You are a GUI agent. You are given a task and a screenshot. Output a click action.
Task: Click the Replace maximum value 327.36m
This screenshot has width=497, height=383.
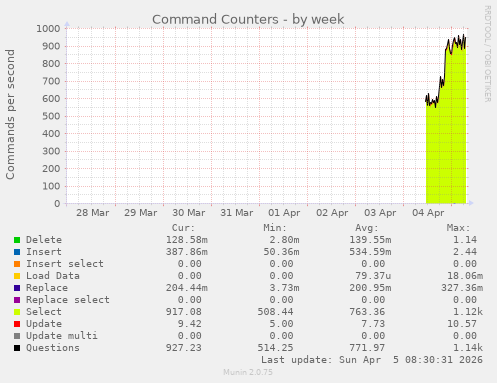(x=462, y=288)
